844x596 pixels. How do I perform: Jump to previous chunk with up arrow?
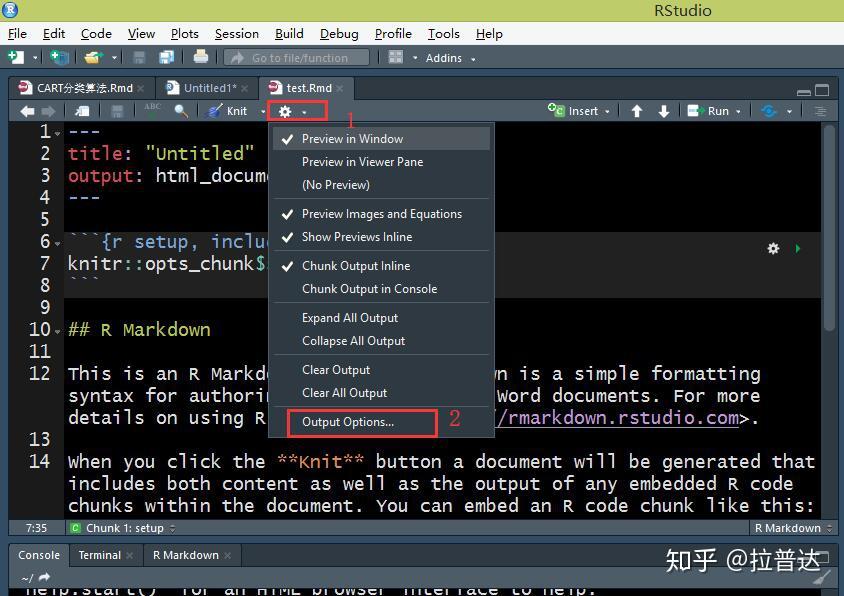point(637,111)
